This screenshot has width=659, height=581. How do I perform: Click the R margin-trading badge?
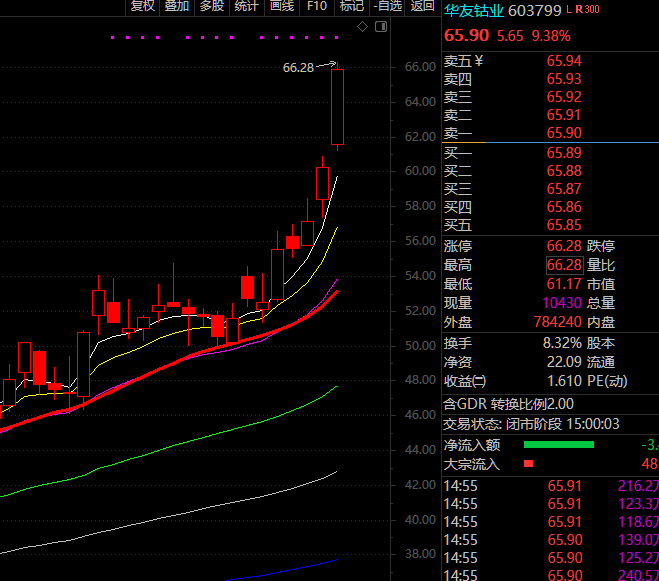[x=578, y=10]
